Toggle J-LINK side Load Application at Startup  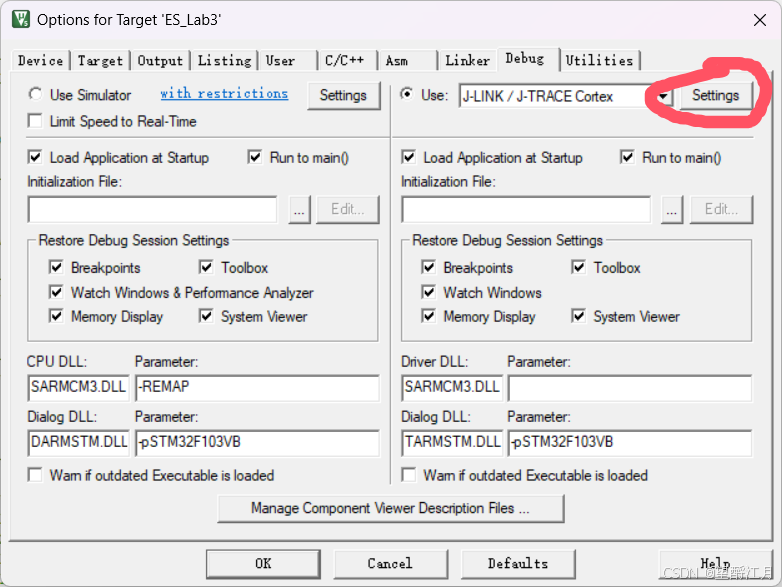pos(408,157)
